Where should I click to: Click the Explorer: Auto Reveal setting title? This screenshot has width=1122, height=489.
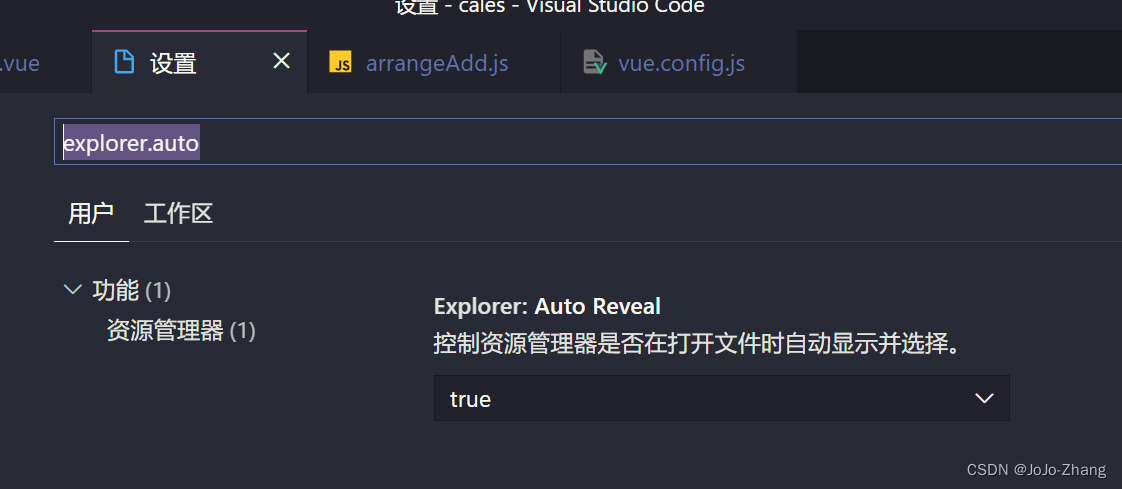pos(547,306)
